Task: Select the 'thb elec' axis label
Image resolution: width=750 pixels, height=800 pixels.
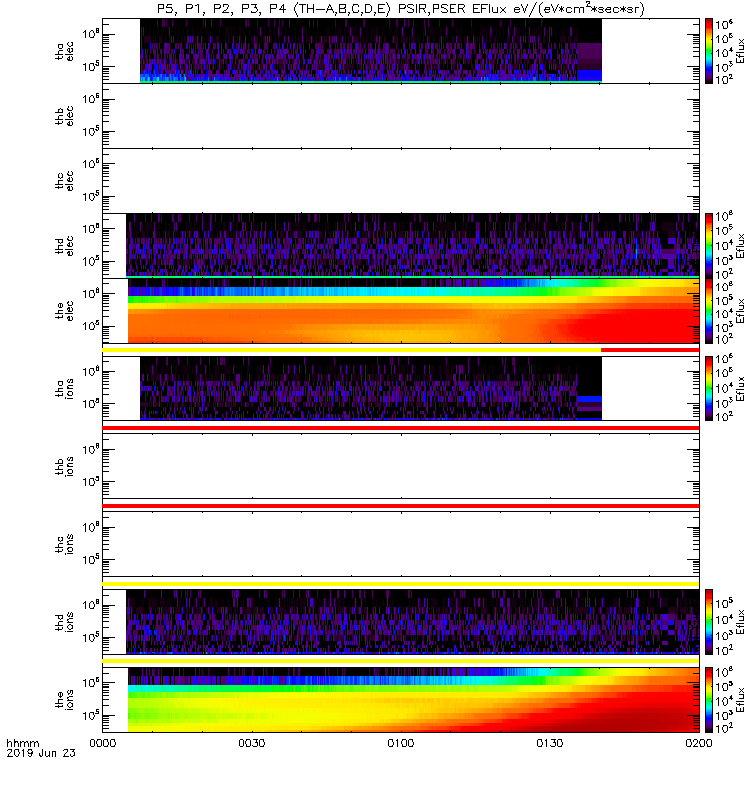Action: tap(65, 116)
